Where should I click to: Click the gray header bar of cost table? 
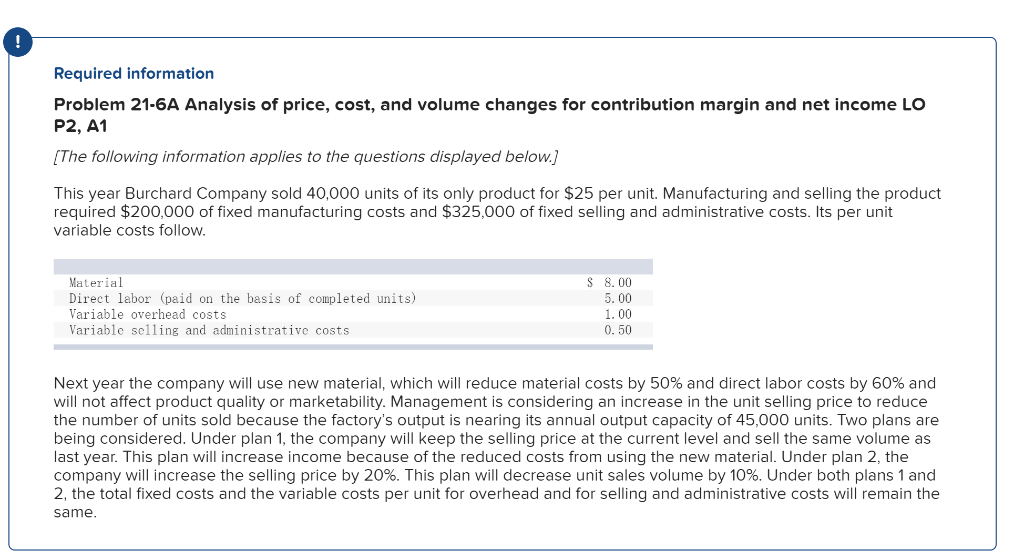(353, 267)
